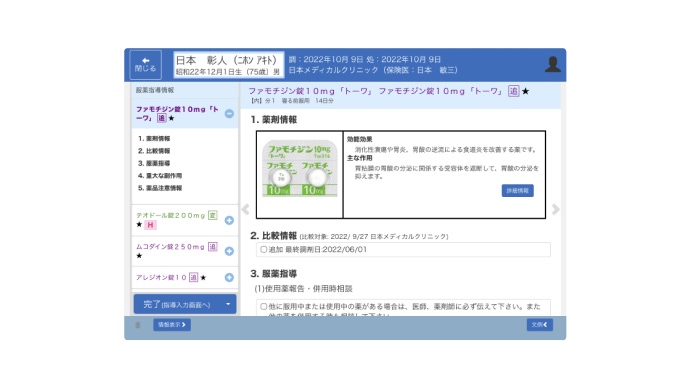Image resolution: width=690 pixels, height=388 pixels.
Task: Click the 閉じる back arrow button
Action: [x=145, y=65]
